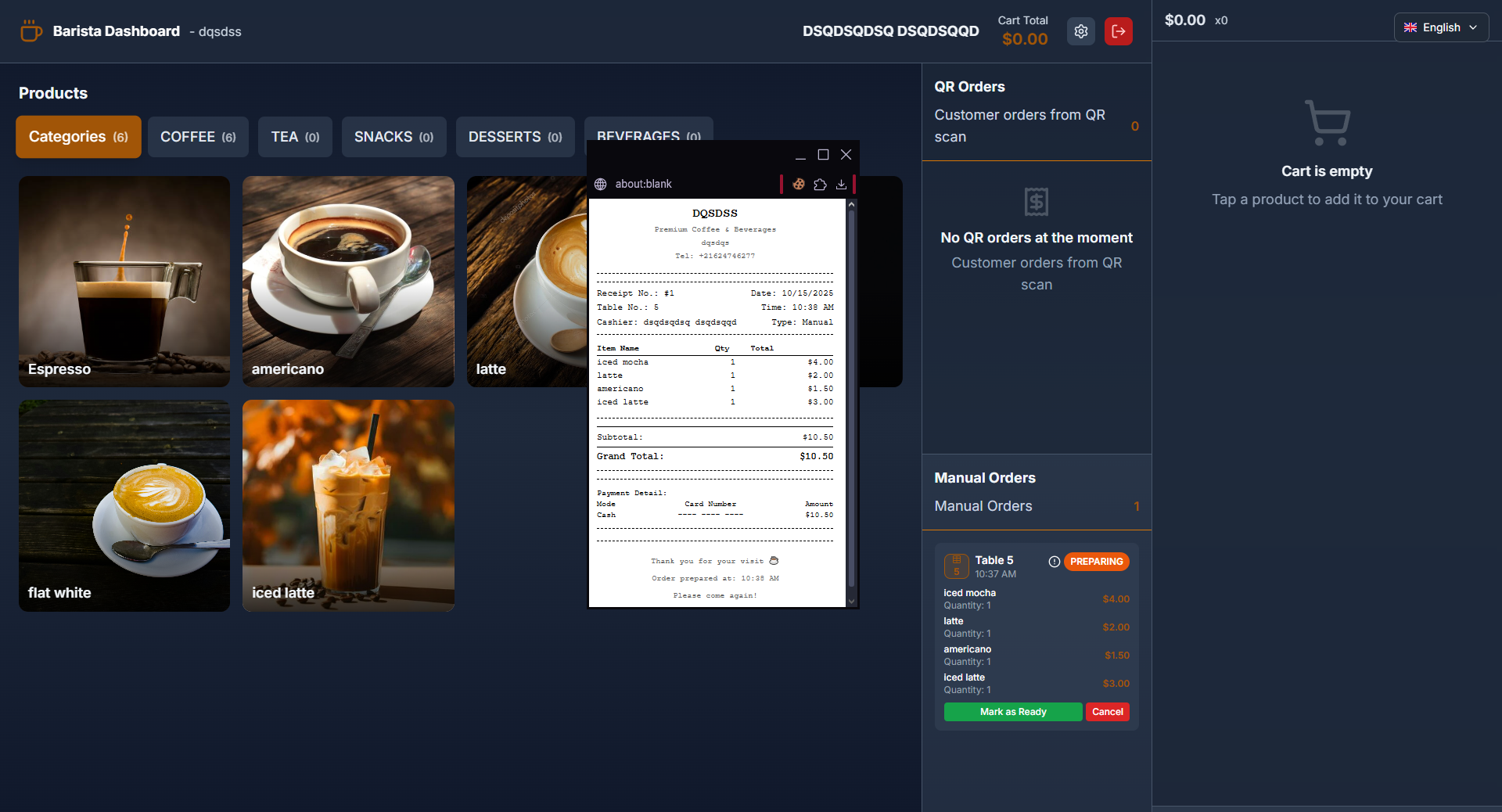The width and height of the screenshot is (1502, 812).
Task: Open the settings gear in header
Action: click(x=1080, y=31)
